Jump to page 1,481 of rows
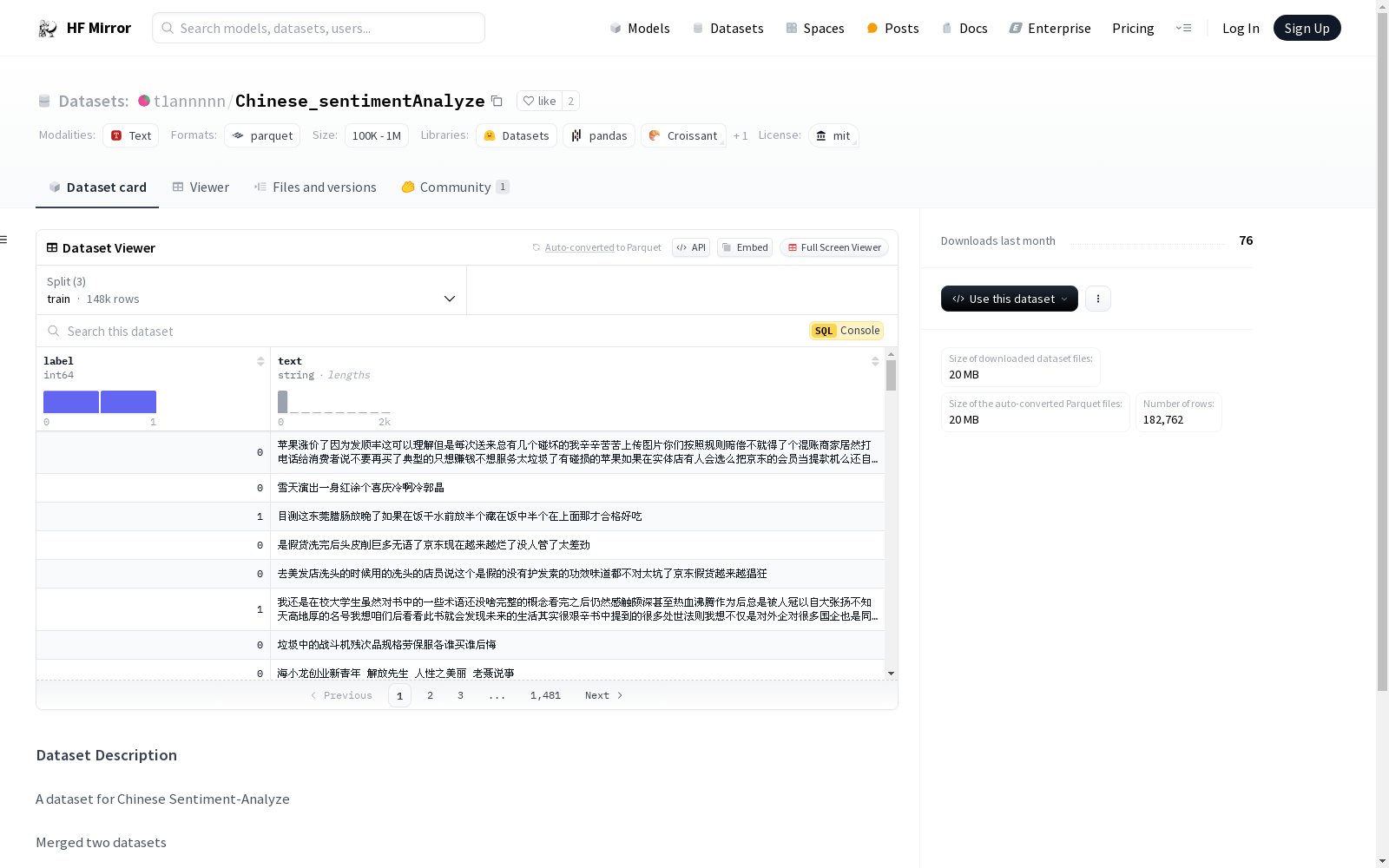The image size is (1389, 868). [545, 695]
